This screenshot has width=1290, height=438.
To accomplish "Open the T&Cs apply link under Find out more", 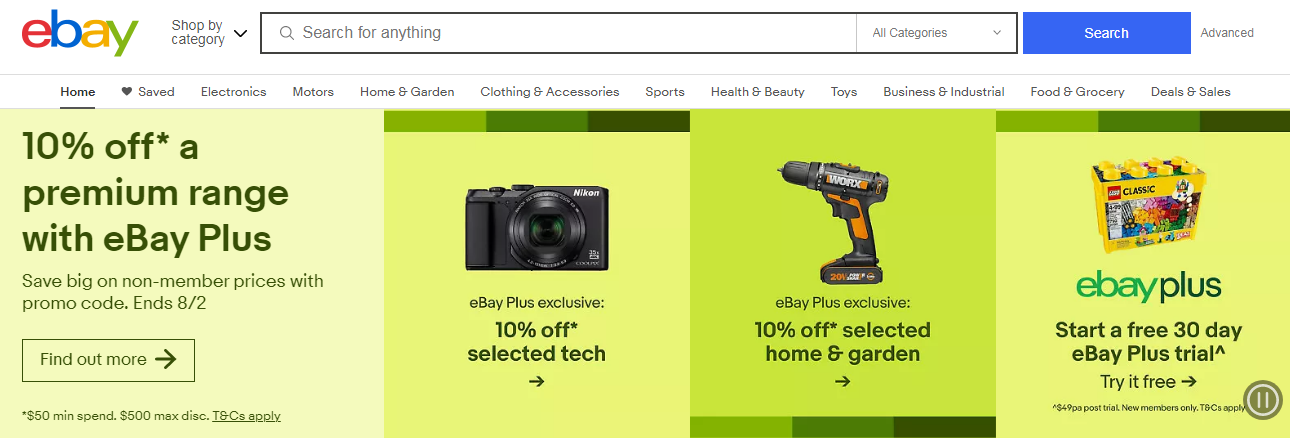I will coord(246,416).
